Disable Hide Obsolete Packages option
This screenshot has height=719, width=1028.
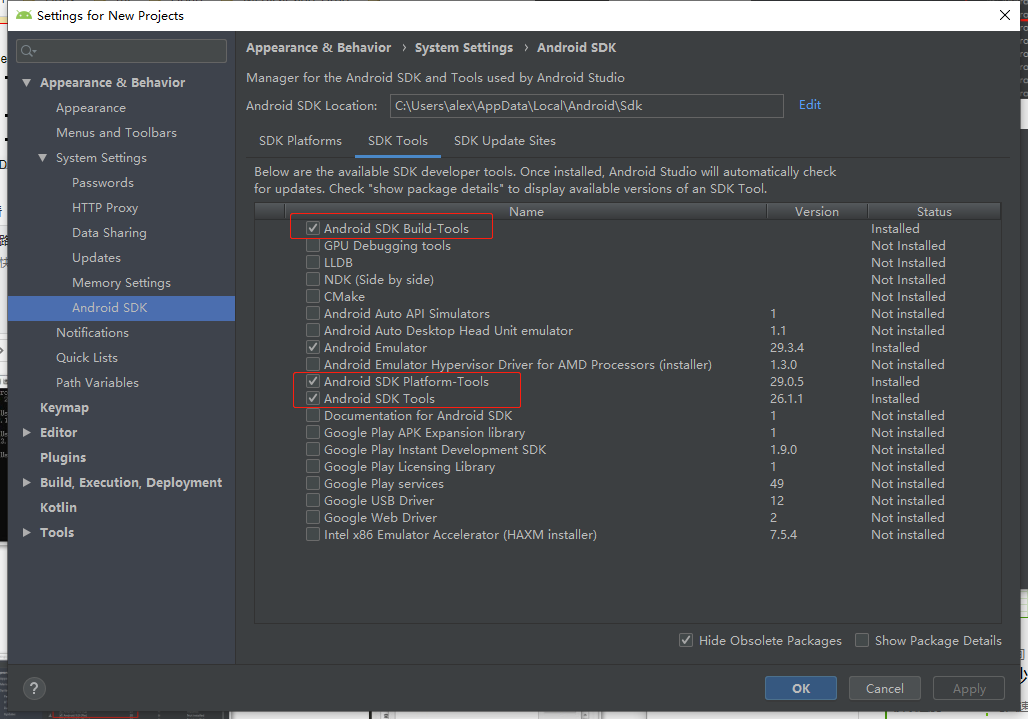[686, 640]
